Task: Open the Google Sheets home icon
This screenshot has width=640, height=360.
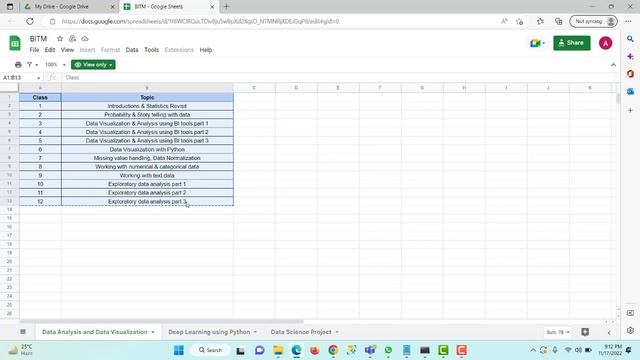Action: 15,43
